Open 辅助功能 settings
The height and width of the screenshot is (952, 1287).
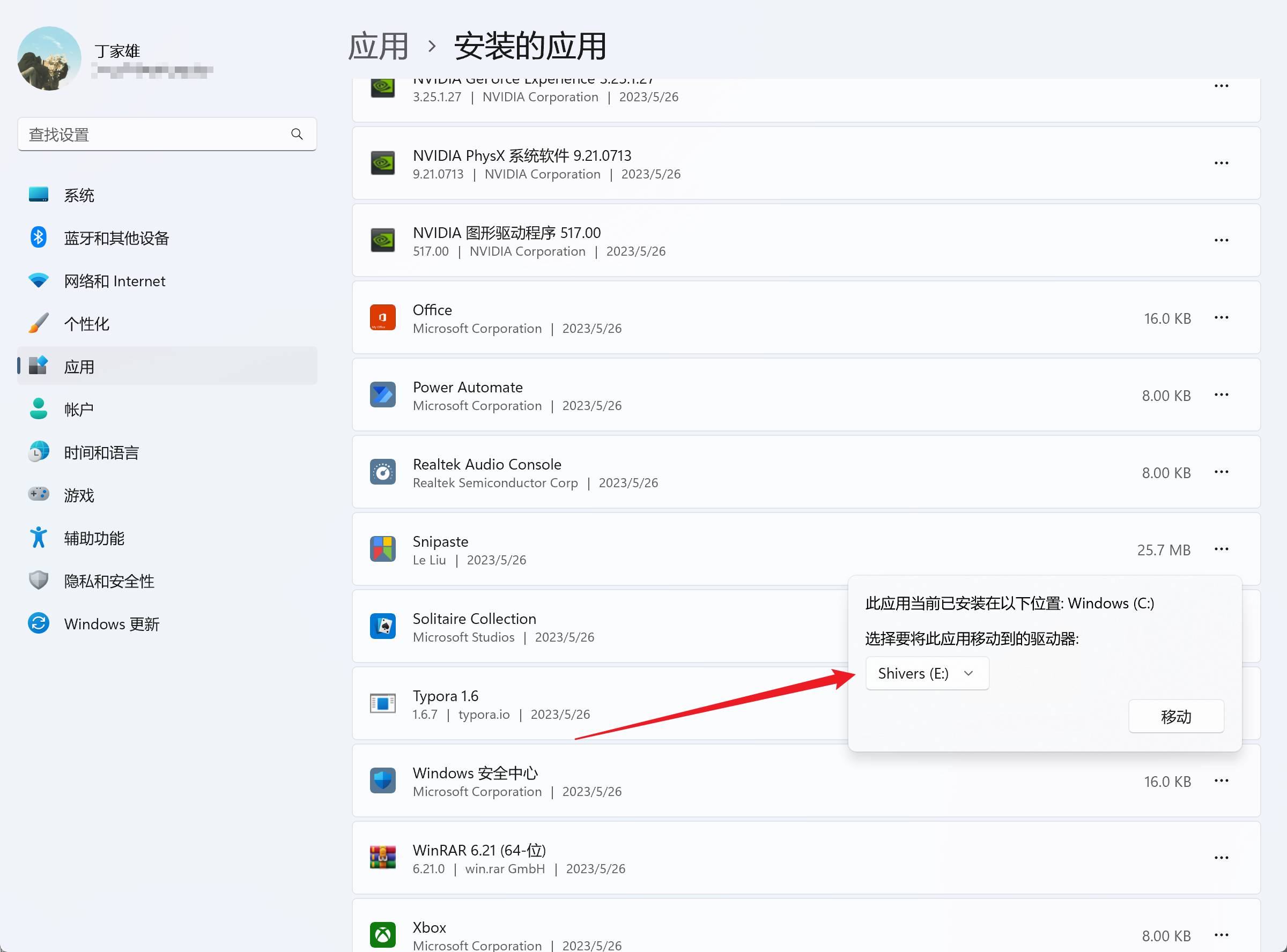(x=167, y=538)
